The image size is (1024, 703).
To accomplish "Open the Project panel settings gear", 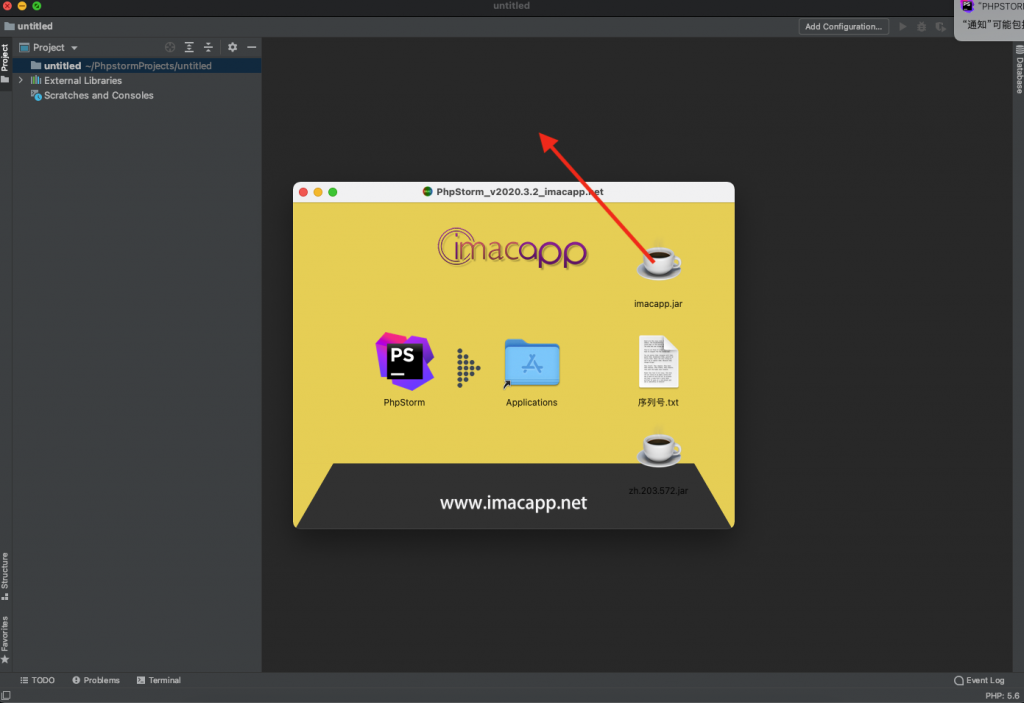I will click(232, 47).
